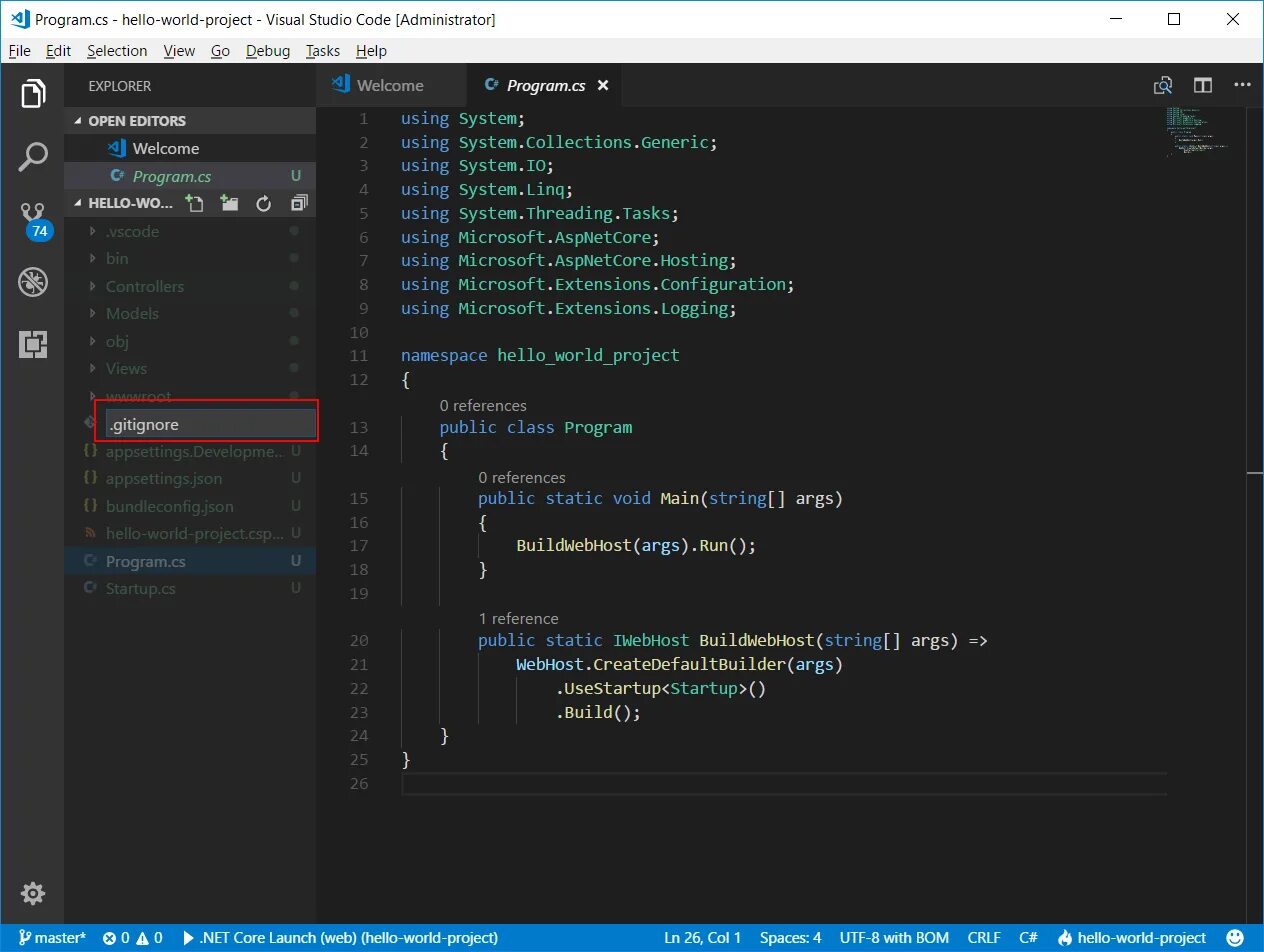Click the errors count in status bar
The width and height of the screenshot is (1264, 952).
(x=116, y=938)
